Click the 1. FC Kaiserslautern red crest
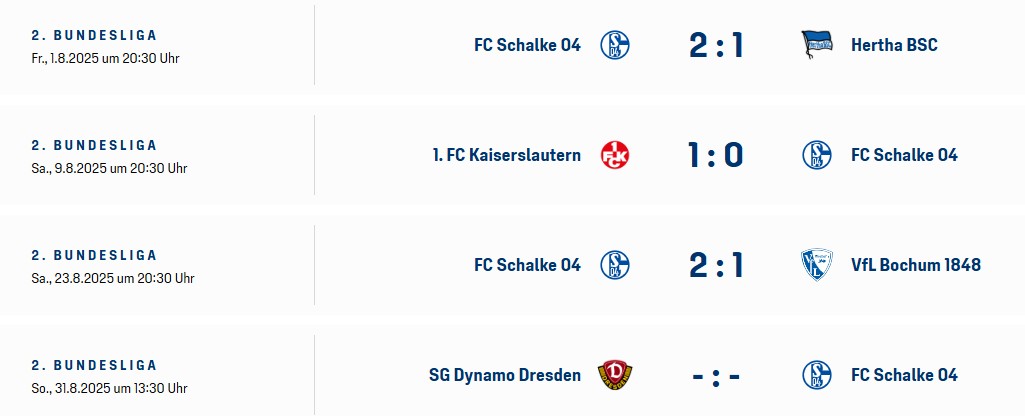This screenshot has width=1025, height=416. tap(614, 155)
